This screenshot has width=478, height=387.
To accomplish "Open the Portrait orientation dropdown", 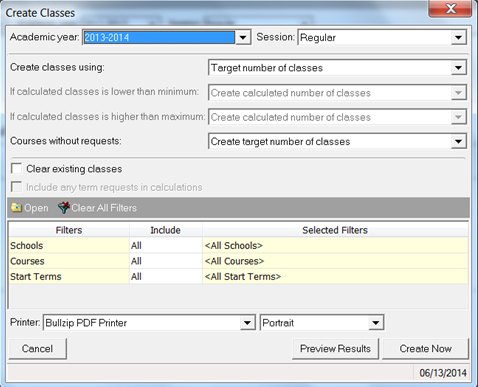I will pyautogui.click(x=376, y=323).
